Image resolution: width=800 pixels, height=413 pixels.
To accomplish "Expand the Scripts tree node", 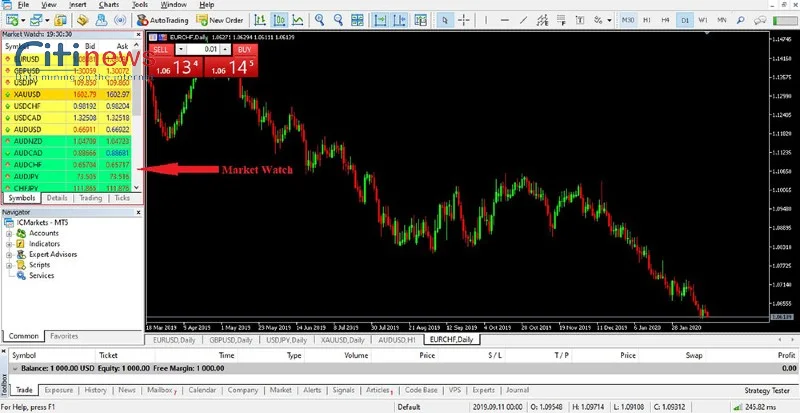I will pyautogui.click(x=9, y=265).
